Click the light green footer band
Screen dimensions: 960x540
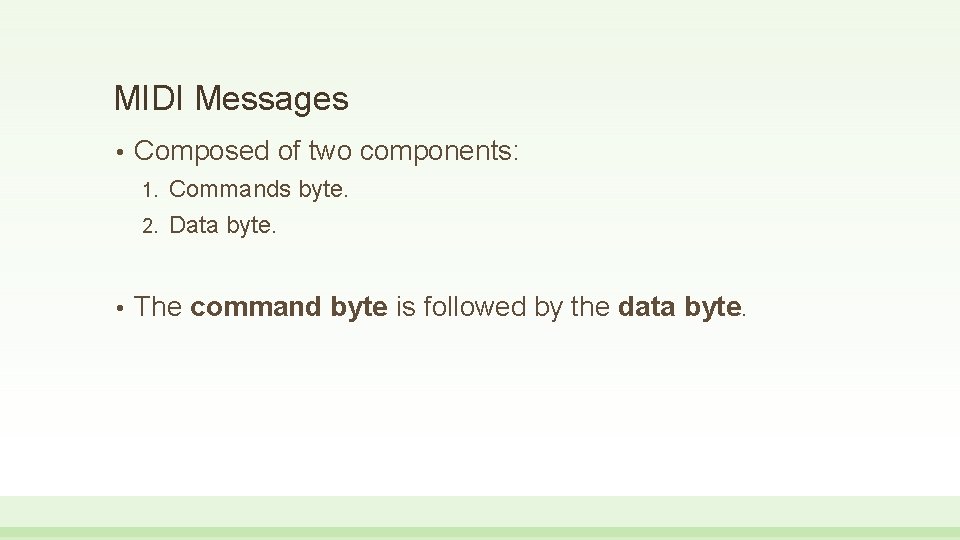480,511
